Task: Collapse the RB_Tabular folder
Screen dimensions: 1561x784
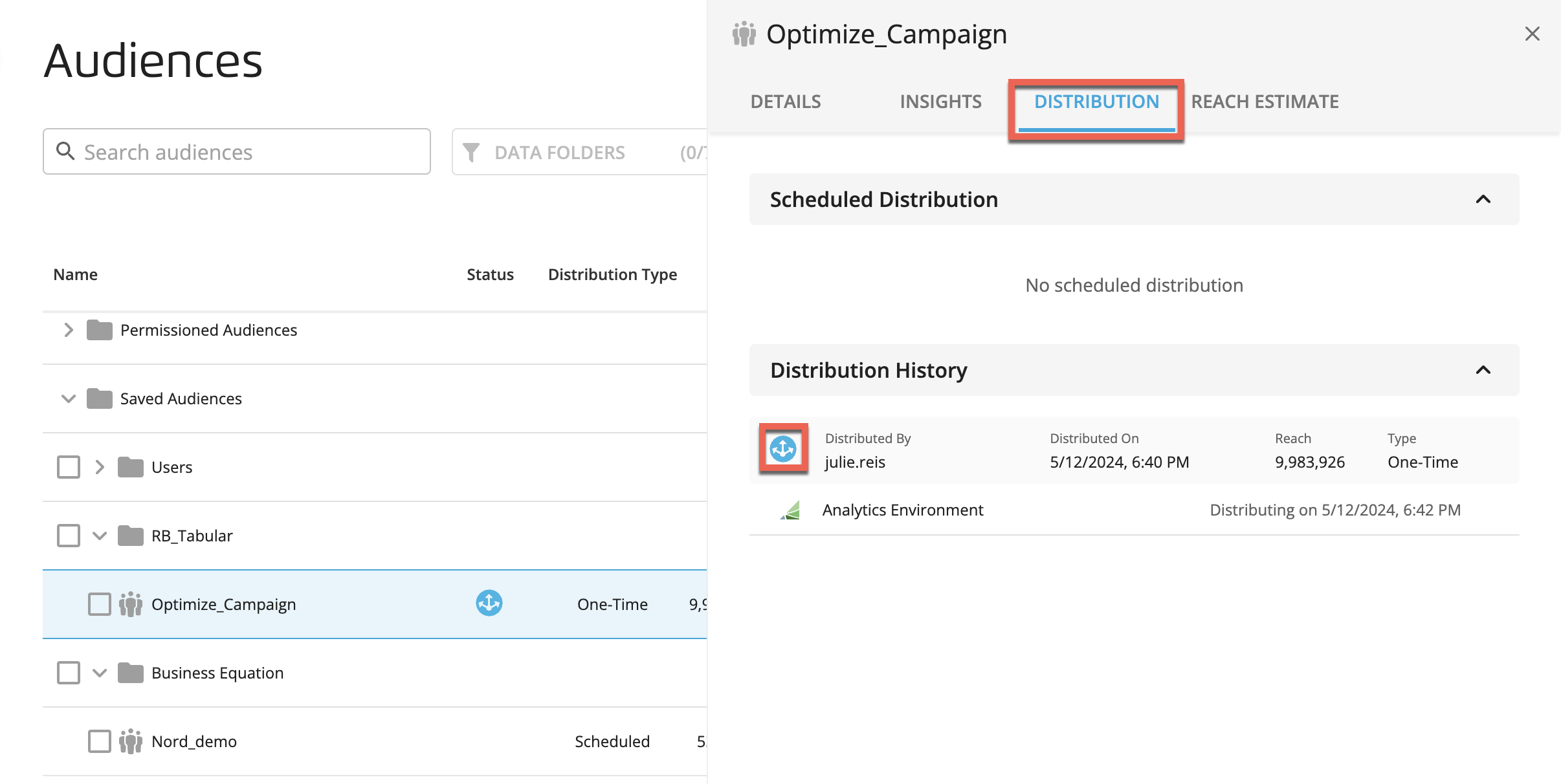Action: point(100,536)
